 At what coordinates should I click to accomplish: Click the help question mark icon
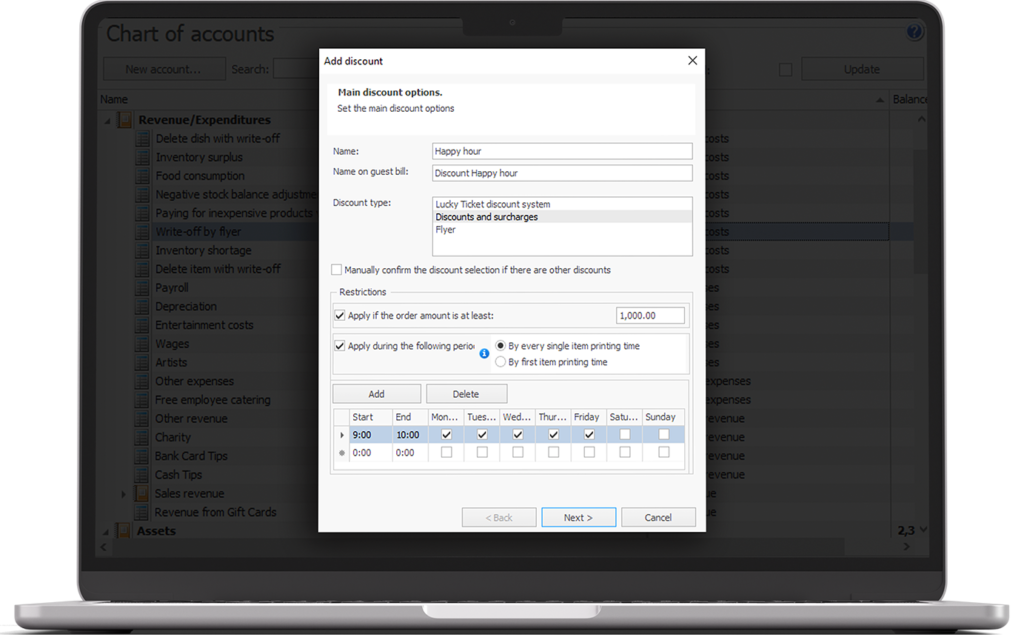click(x=915, y=33)
